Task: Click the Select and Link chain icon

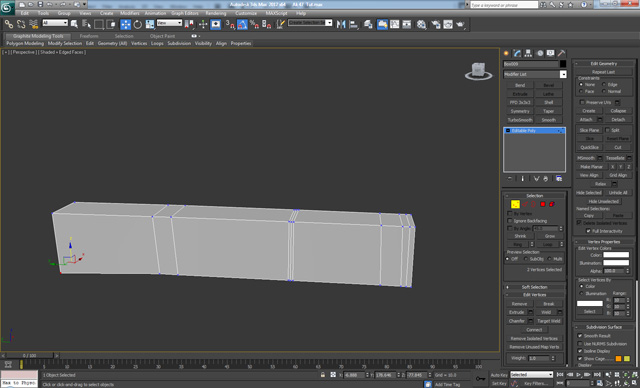Action: click(x=9, y=24)
